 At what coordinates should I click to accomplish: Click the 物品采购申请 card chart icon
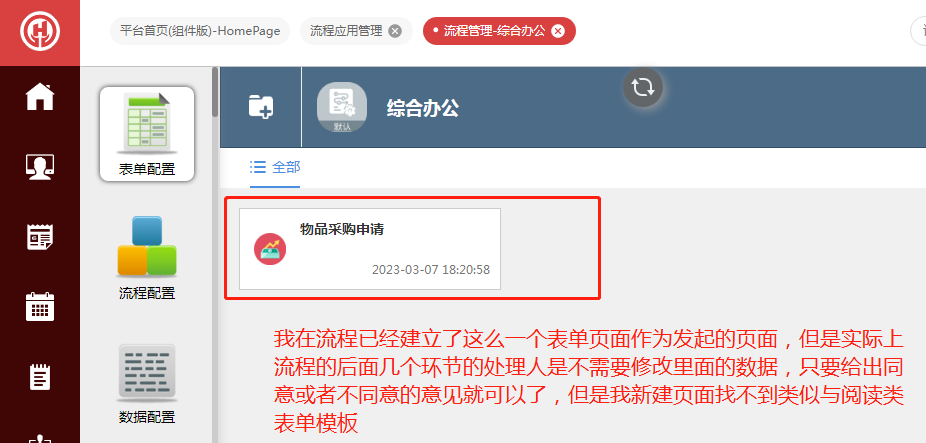[270, 249]
